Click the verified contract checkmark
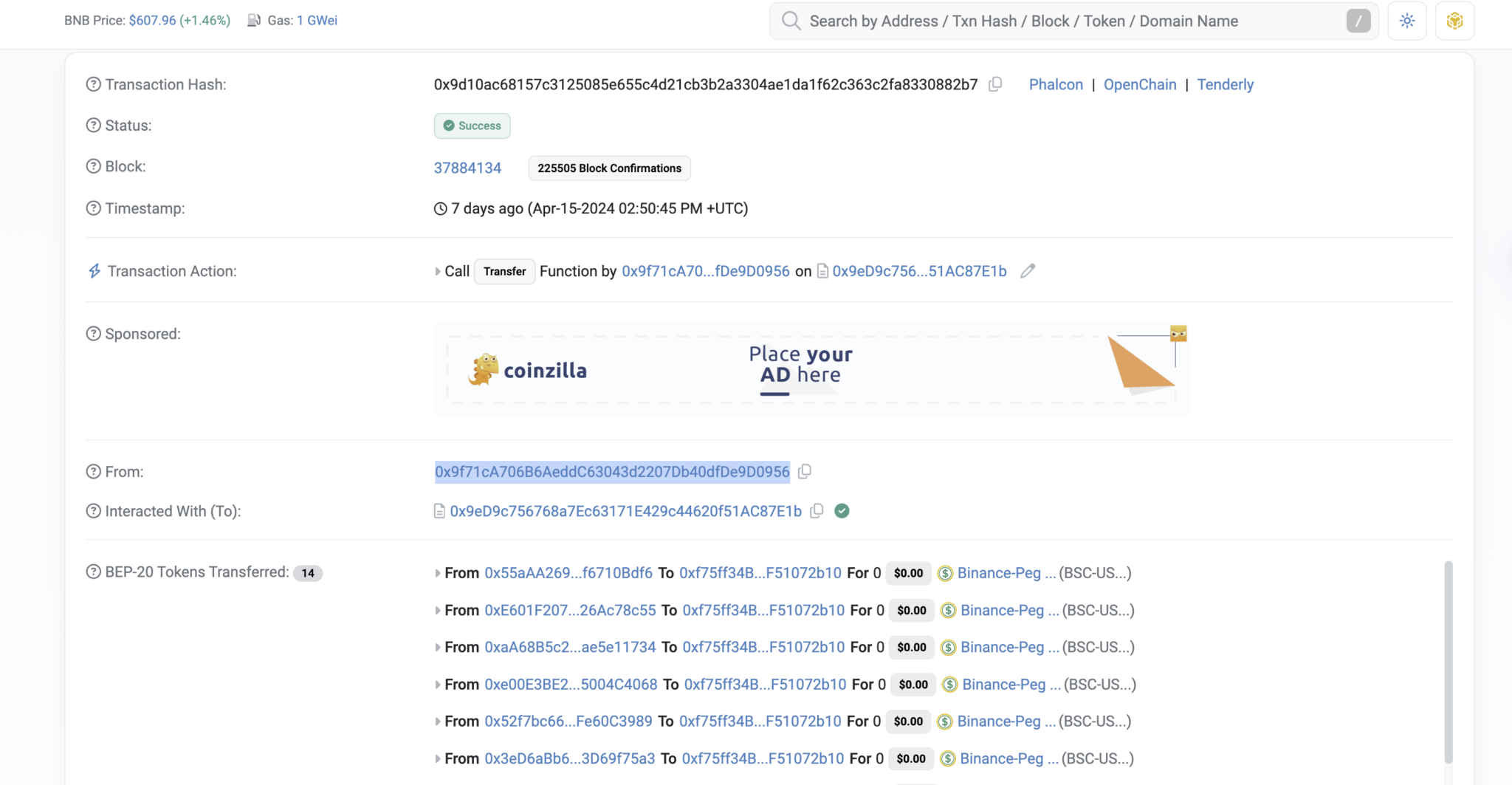 842,510
